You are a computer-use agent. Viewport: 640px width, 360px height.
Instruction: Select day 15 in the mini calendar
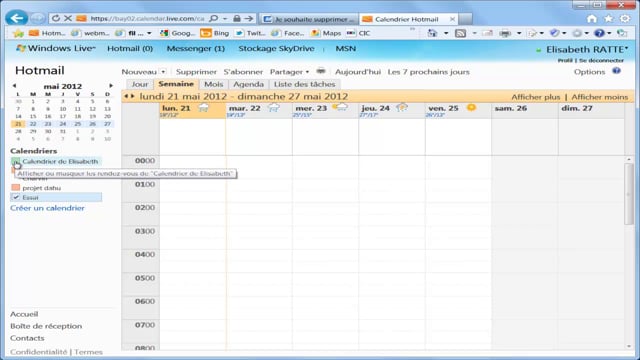click(33, 116)
